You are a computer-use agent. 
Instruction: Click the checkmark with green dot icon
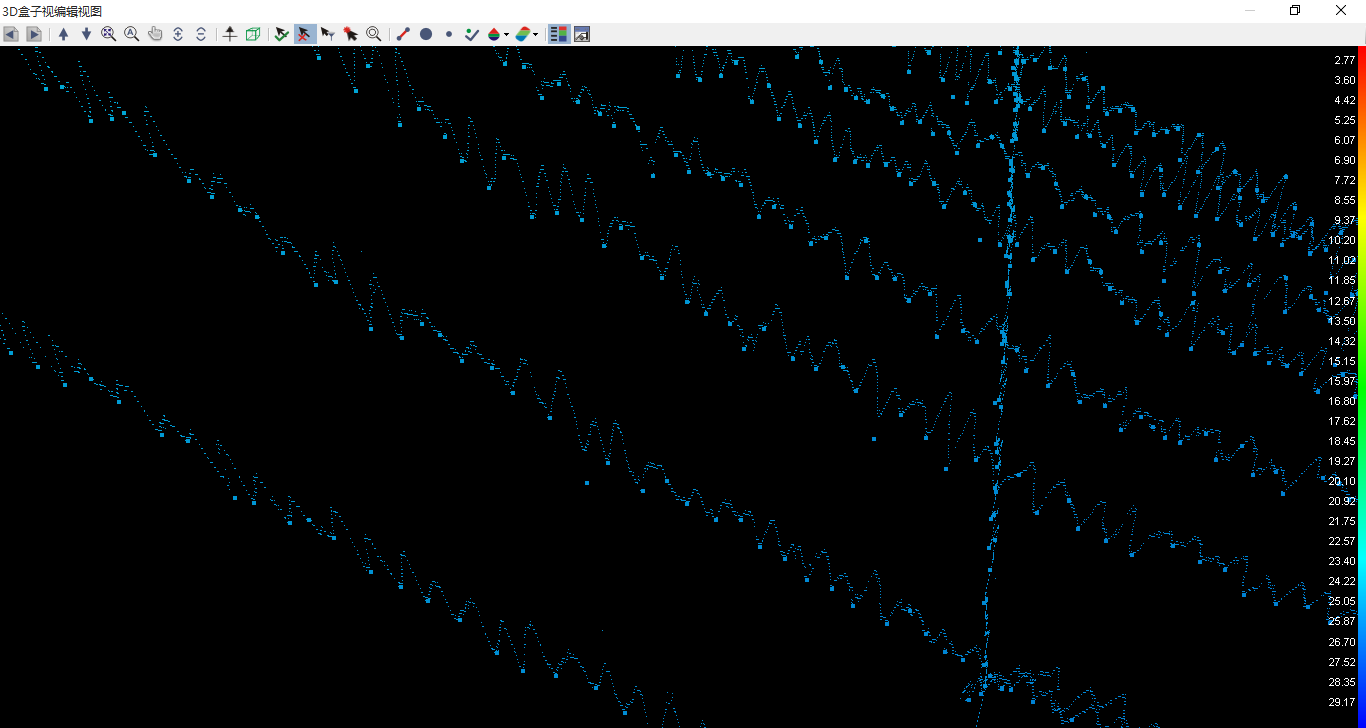[x=472, y=34]
